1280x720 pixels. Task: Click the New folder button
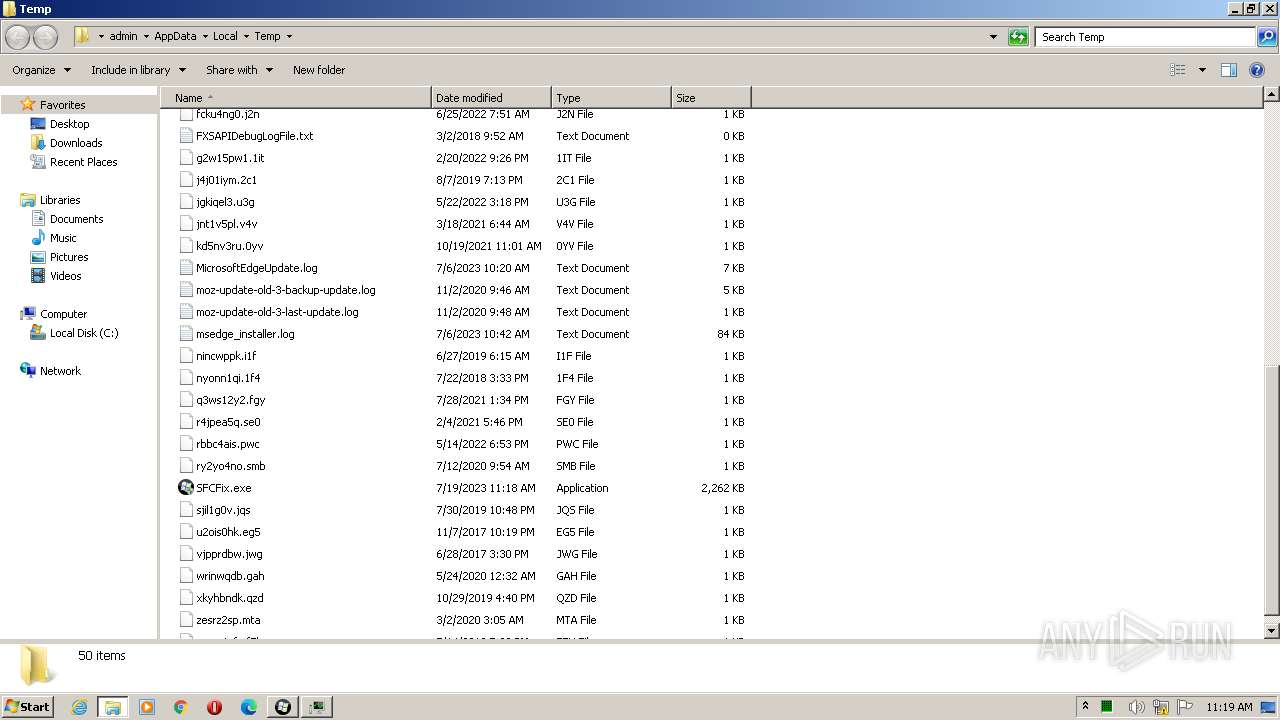[x=319, y=70]
